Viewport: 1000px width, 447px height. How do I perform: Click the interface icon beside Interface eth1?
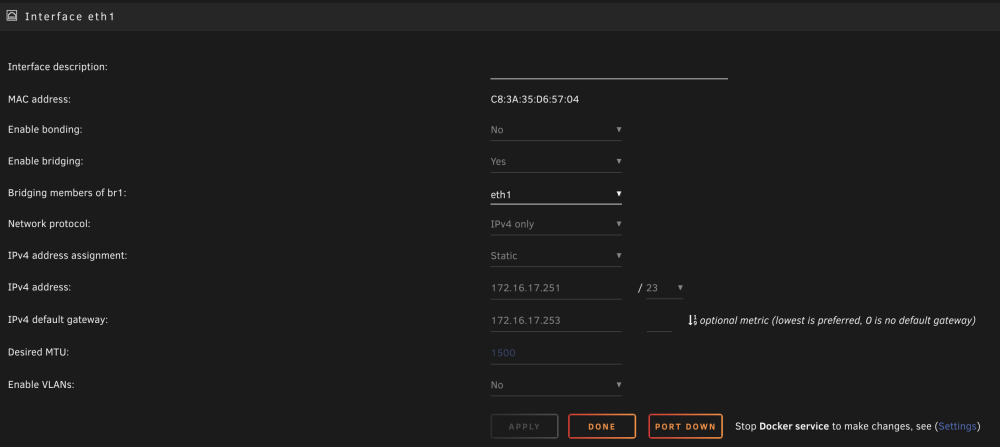click(x=11, y=17)
